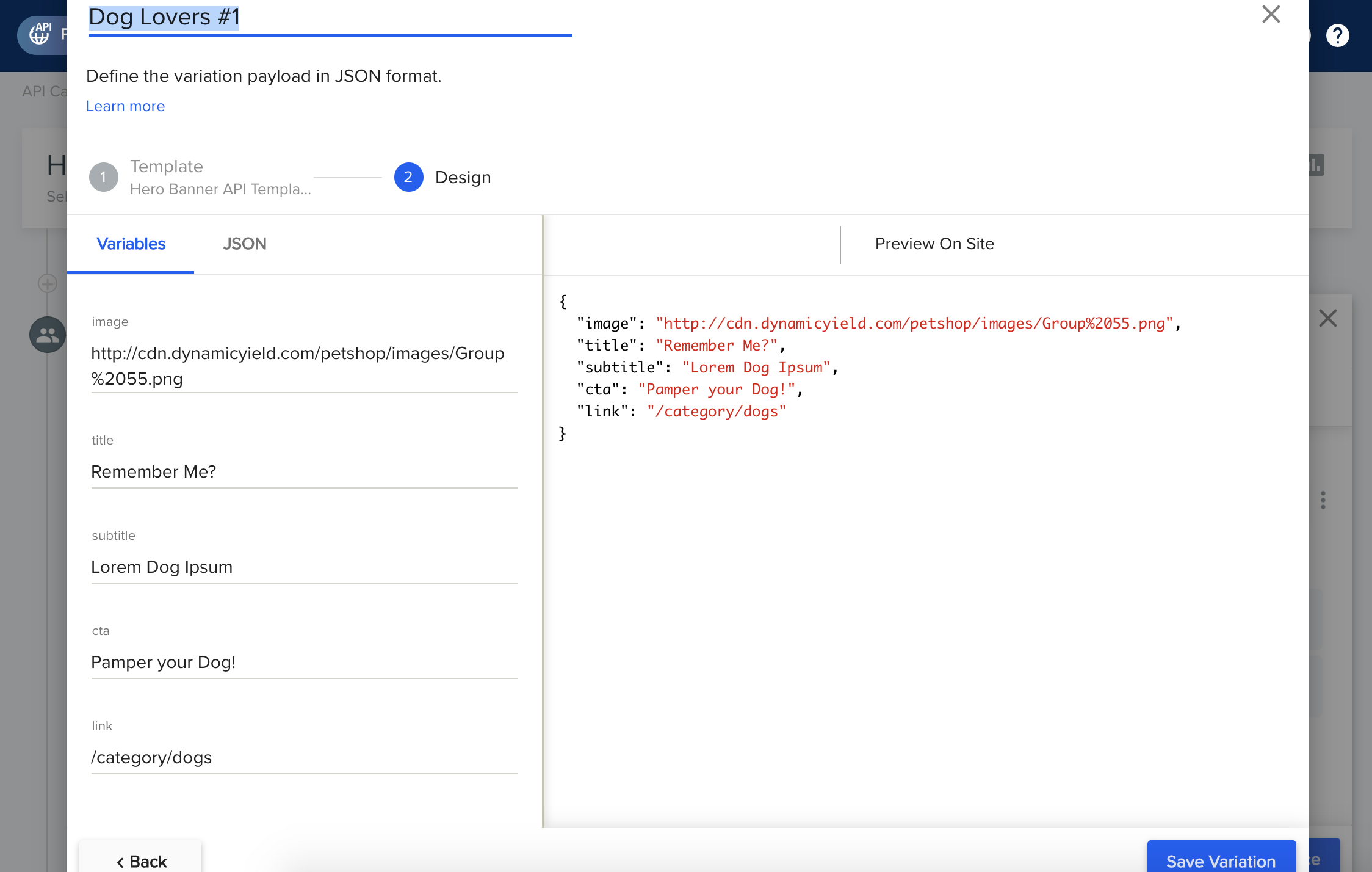The width and height of the screenshot is (1372, 872).
Task: Click the bar chart report icon
Action: (x=1316, y=165)
